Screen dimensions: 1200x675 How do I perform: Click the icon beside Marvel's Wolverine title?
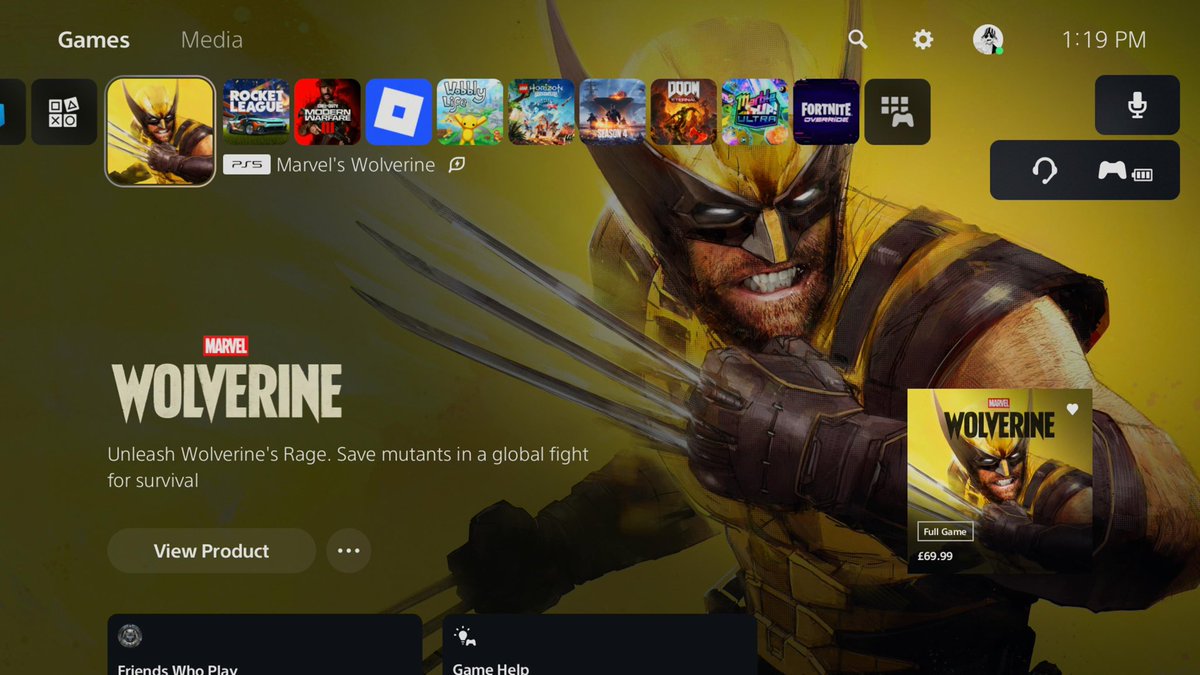(456, 165)
